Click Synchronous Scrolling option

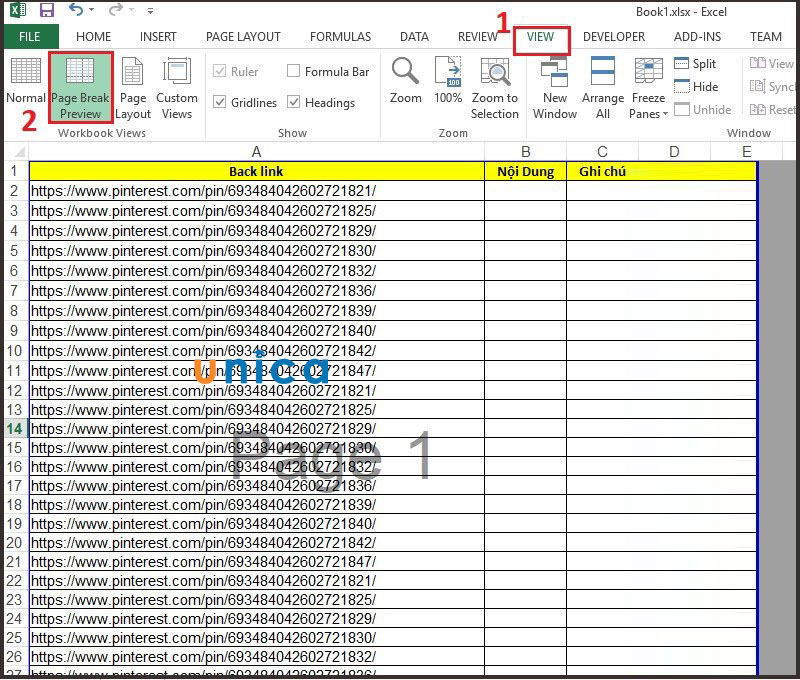(x=771, y=87)
